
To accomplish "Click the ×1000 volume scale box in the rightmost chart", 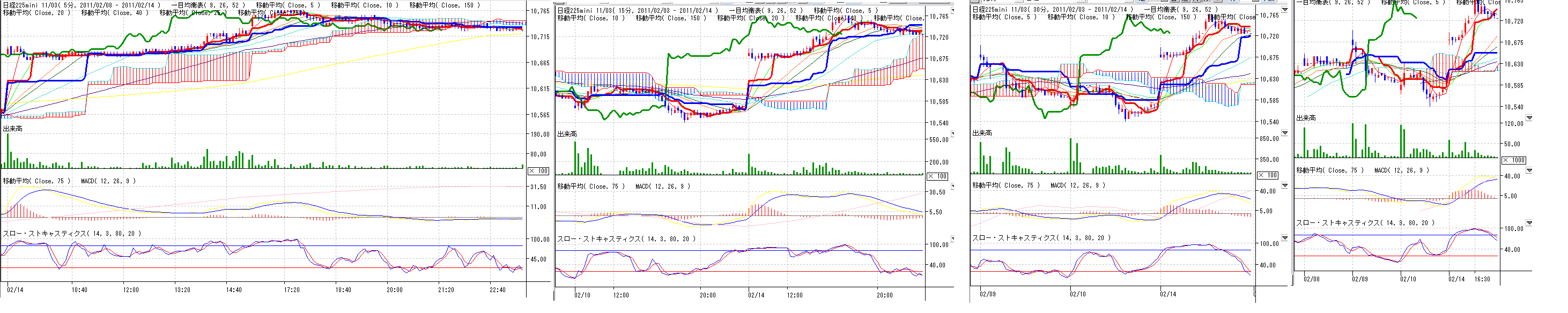I will point(1514,160).
